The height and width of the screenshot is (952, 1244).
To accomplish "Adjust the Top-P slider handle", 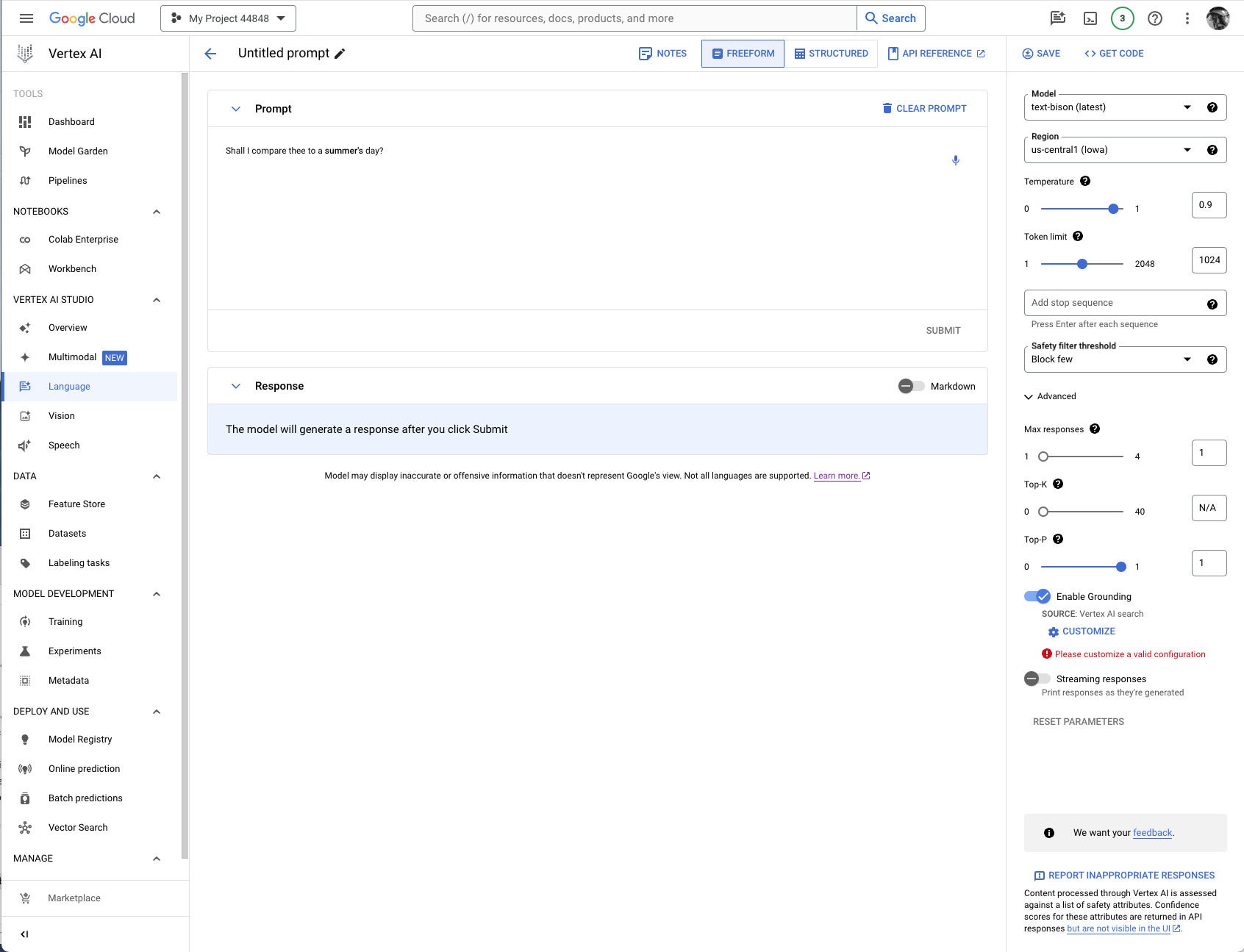I will 1120,567.
